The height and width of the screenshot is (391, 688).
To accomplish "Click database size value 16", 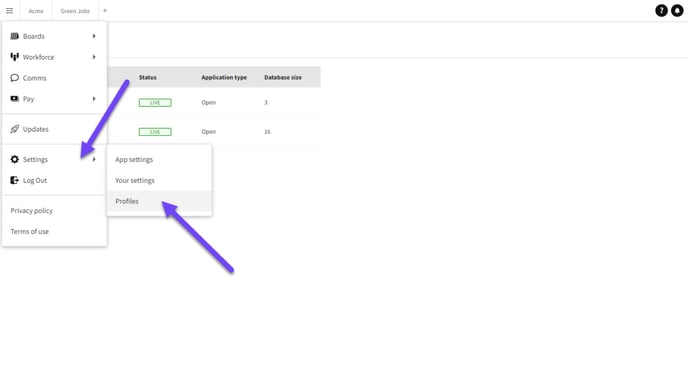I will pos(267,132).
